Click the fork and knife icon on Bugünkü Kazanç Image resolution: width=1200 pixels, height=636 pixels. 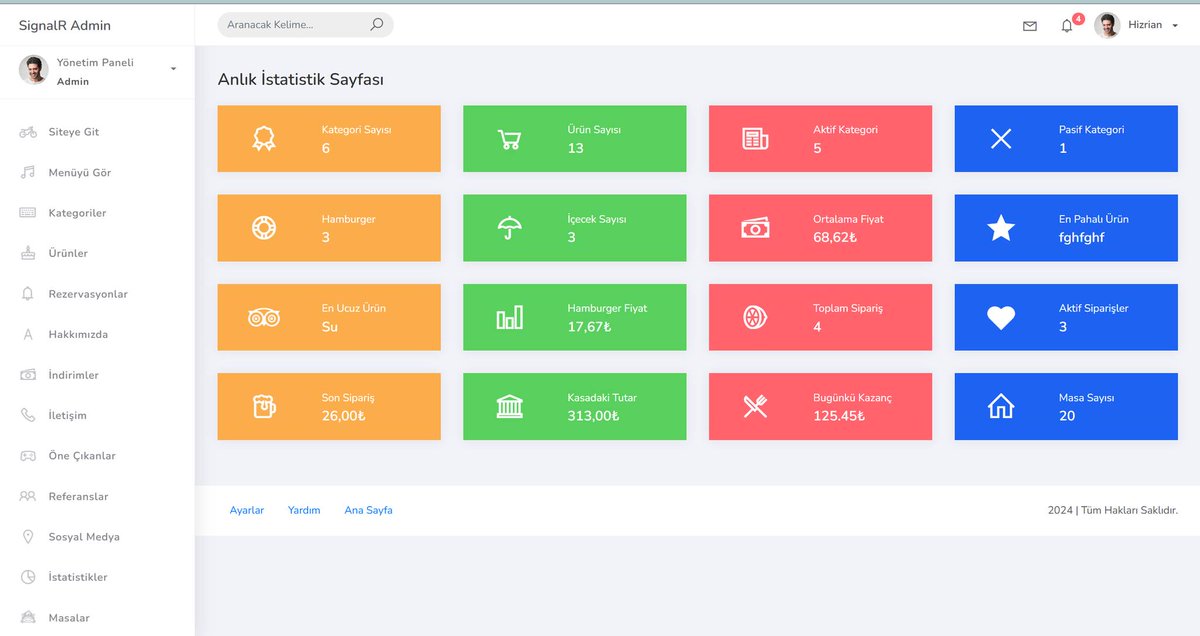(x=755, y=406)
